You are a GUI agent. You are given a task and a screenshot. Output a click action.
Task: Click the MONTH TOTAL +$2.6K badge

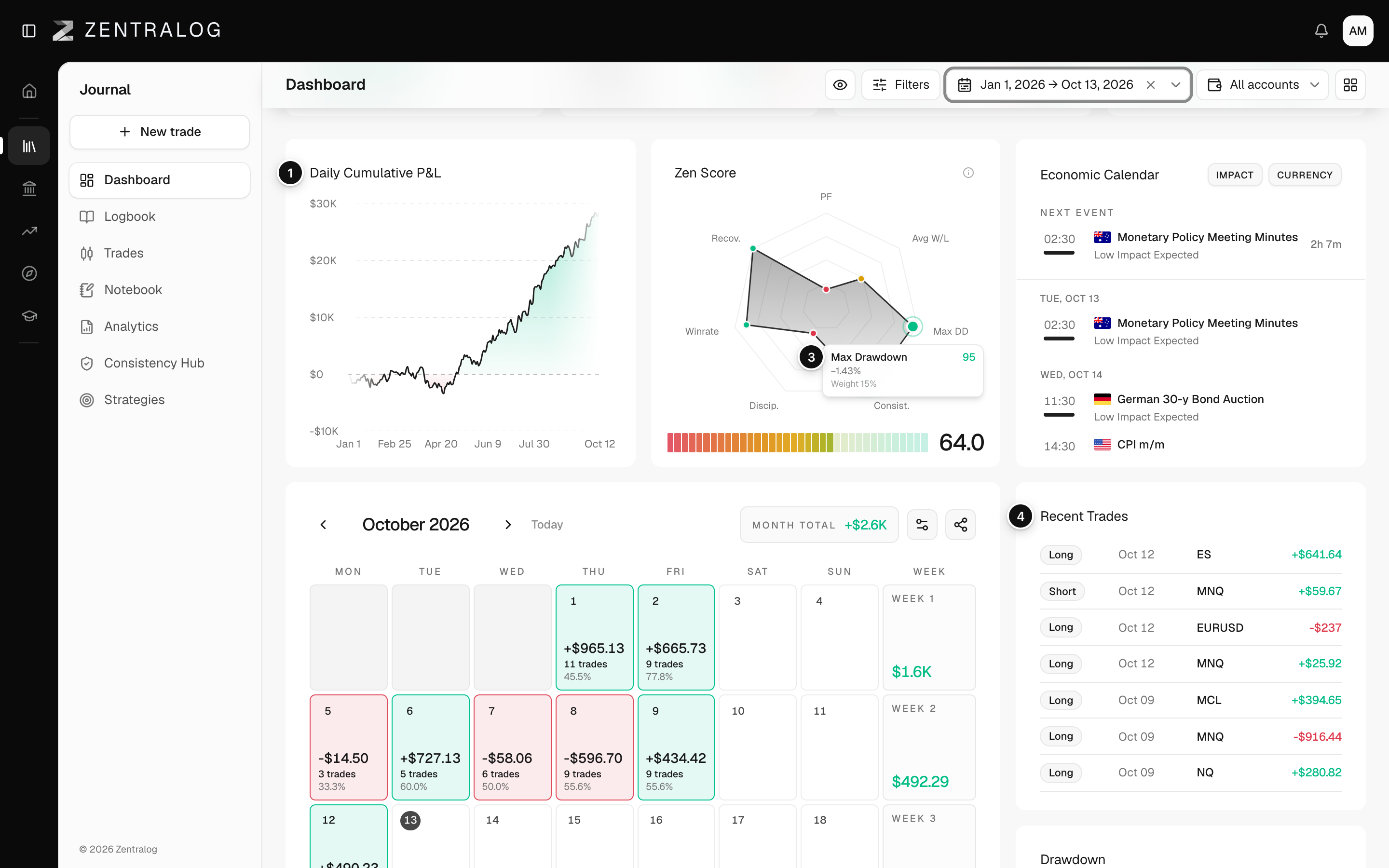pyautogui.click(x=819, y=525)
